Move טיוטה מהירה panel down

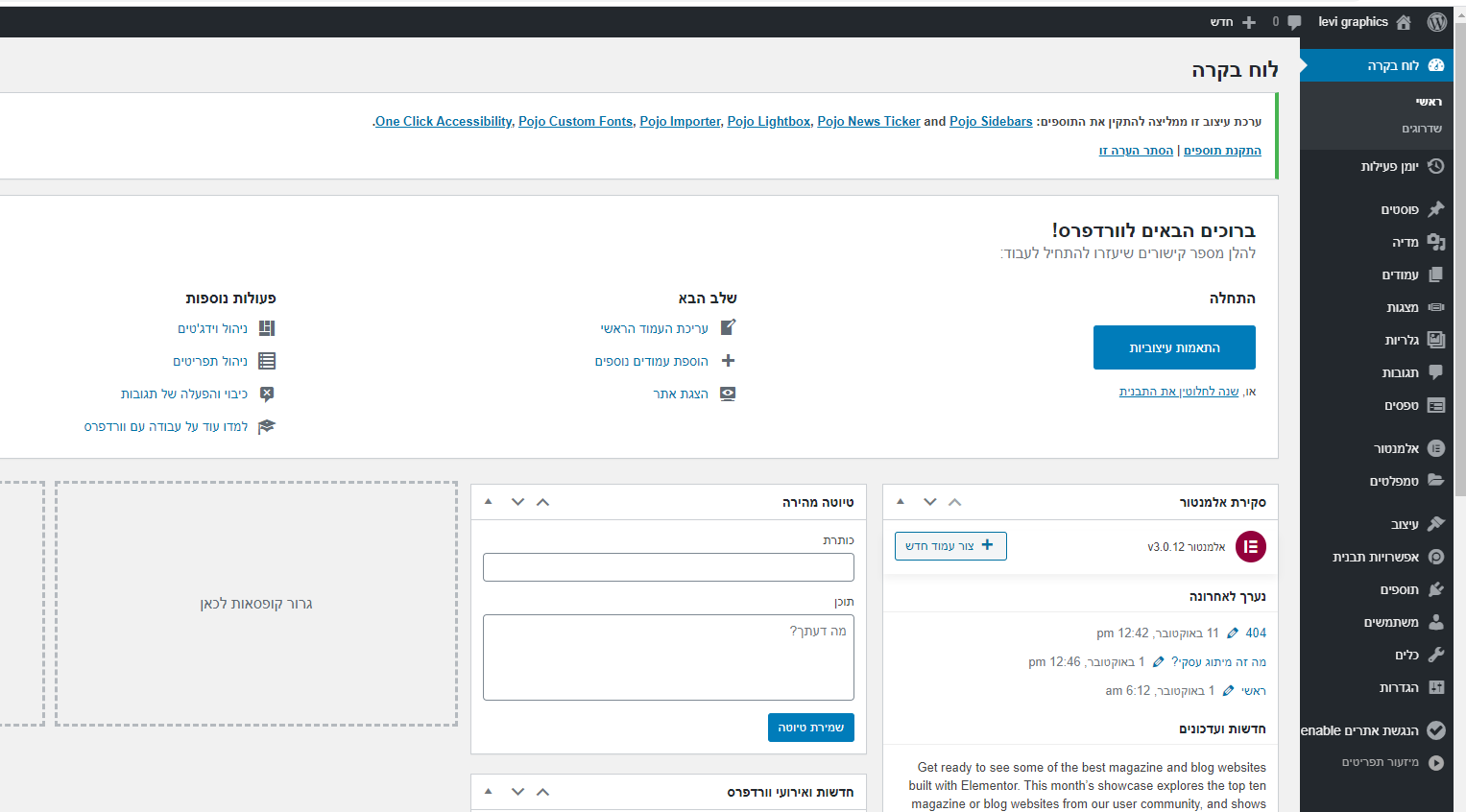click(x=517, y=502)
